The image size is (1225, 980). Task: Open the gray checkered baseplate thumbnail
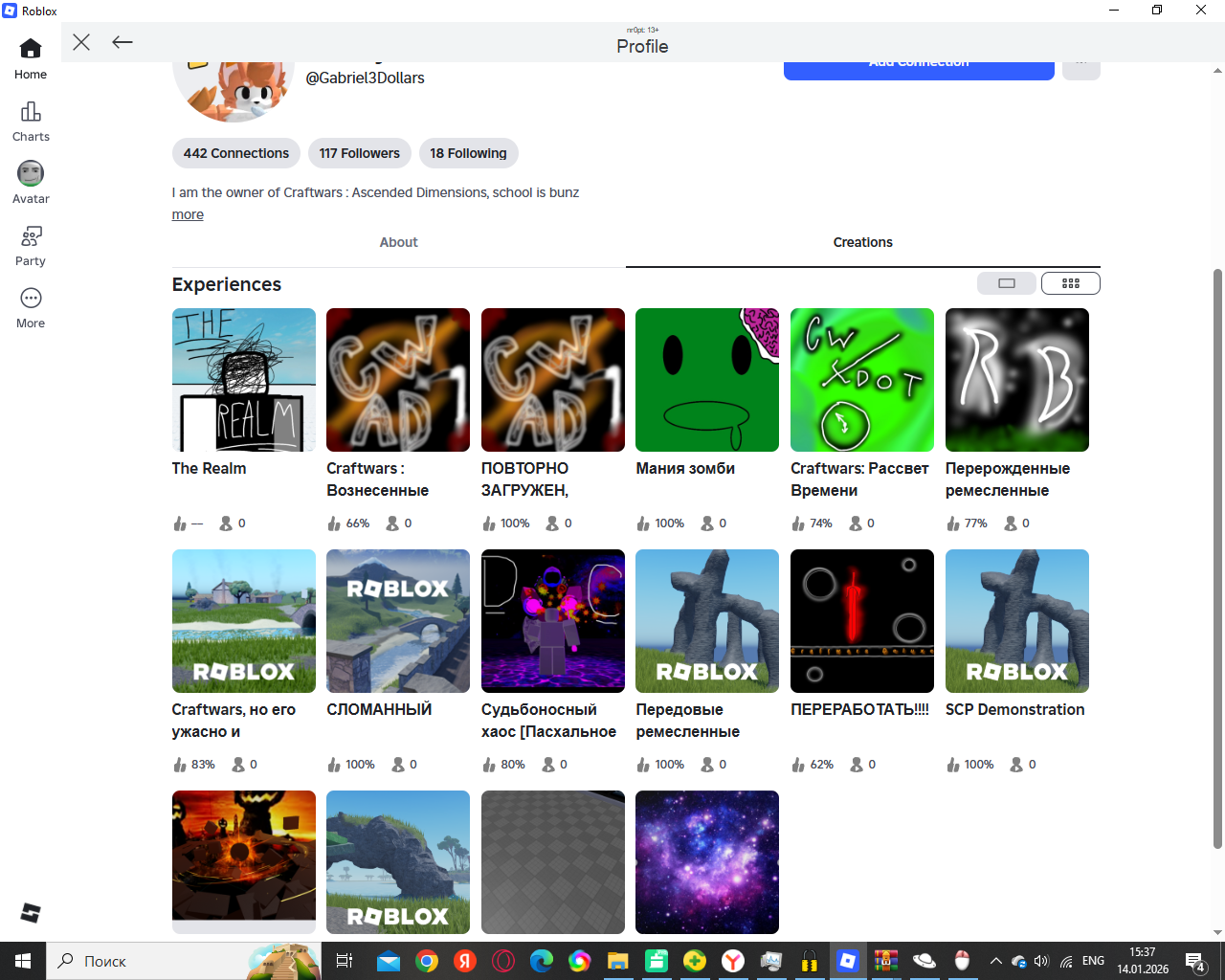click(553, 862)
